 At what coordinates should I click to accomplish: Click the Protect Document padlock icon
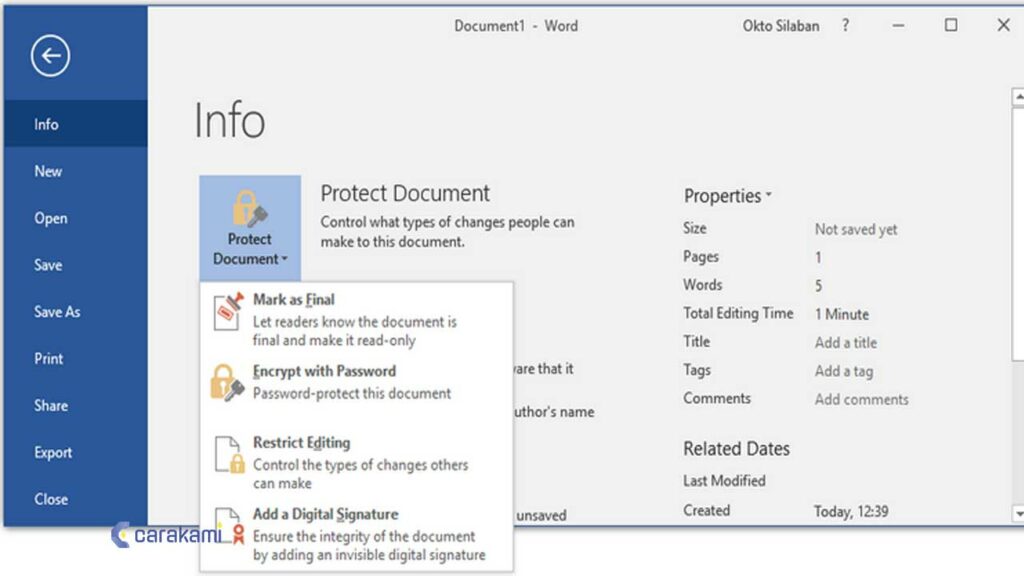coord(249,208)
